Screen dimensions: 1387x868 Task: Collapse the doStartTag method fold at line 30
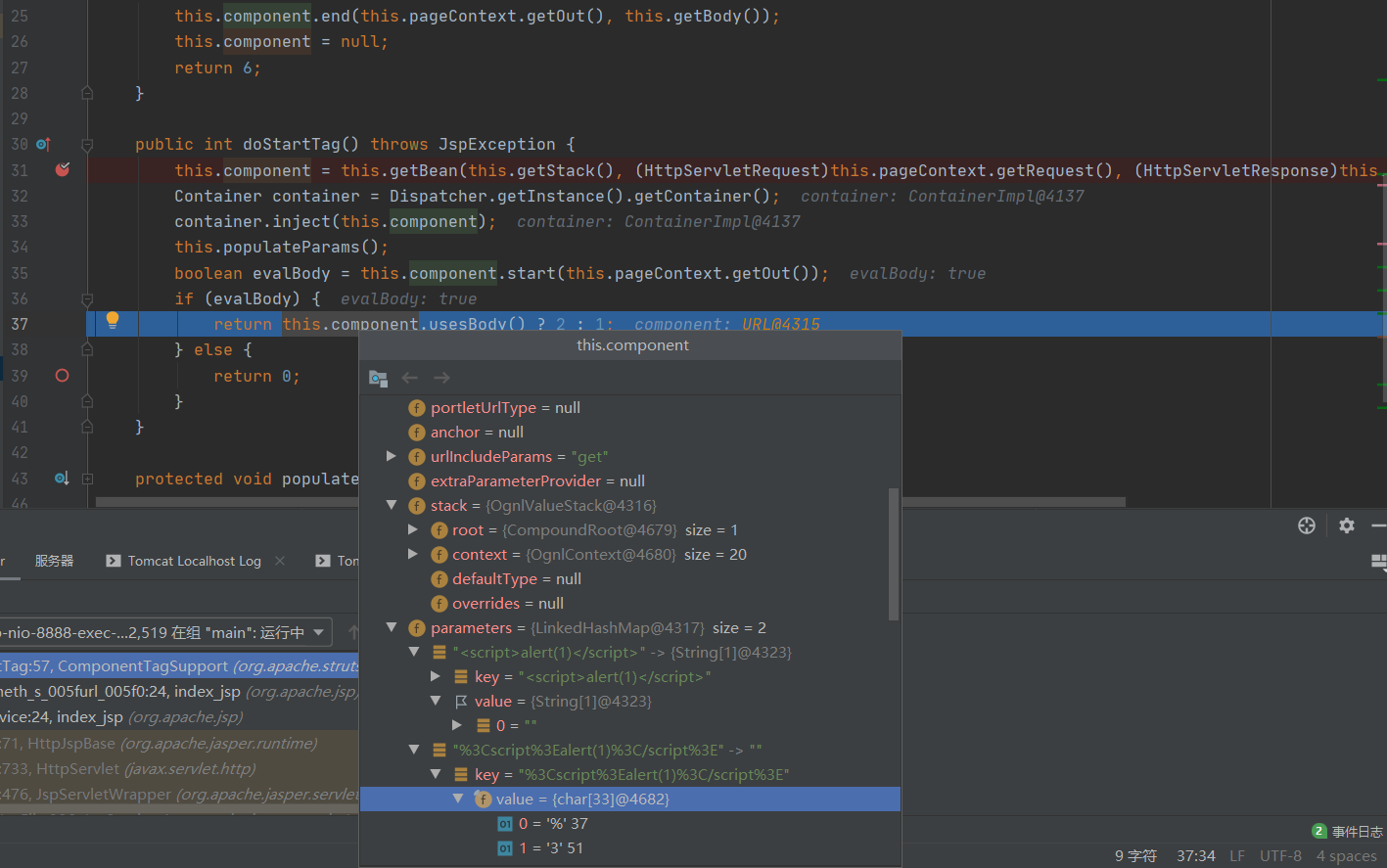(87, 145)
